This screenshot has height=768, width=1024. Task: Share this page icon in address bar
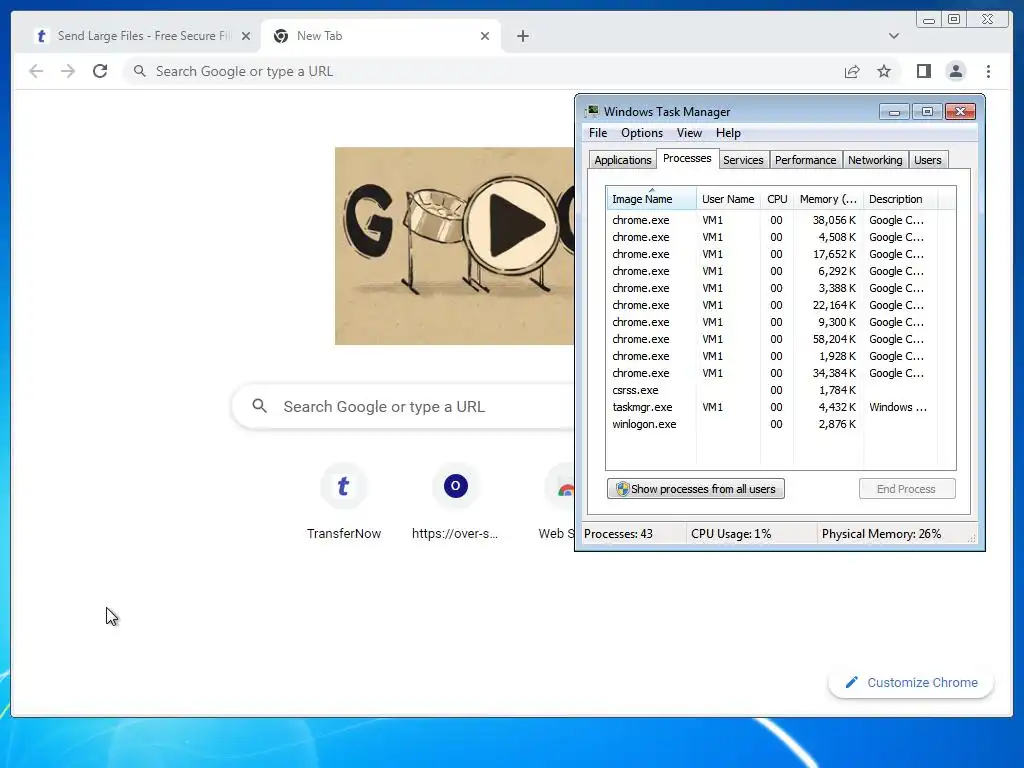click(852, 71)
